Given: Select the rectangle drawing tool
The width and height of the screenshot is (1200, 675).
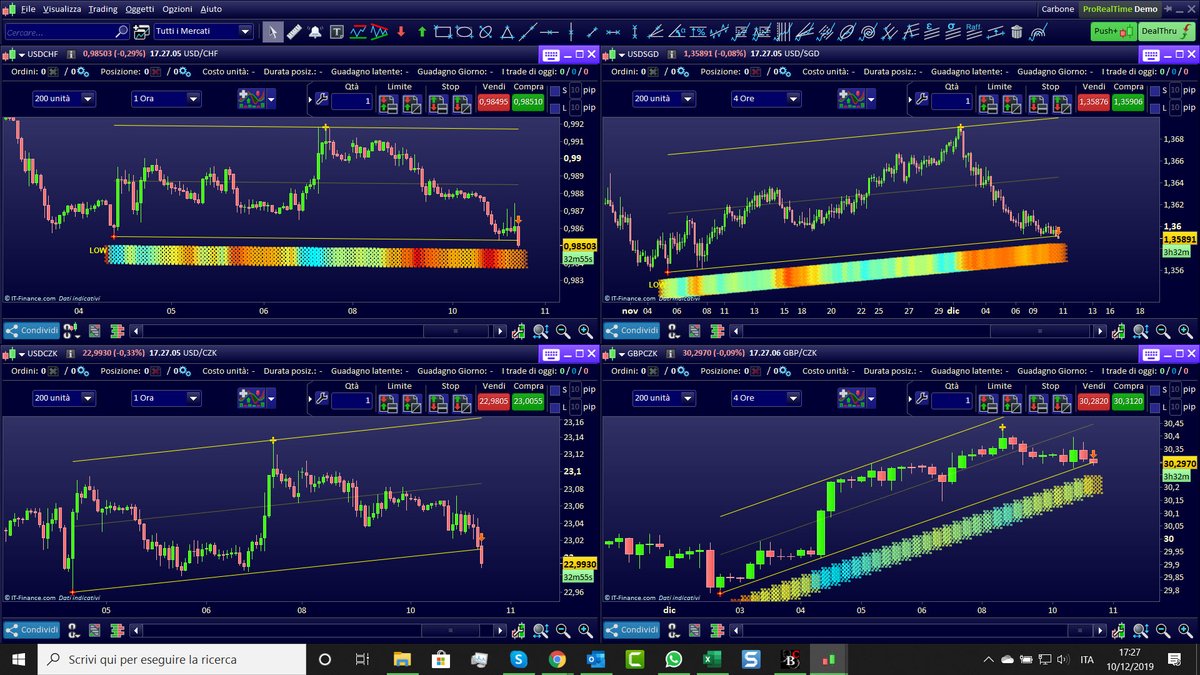Looking at the screenshot, I should point(443,32).
